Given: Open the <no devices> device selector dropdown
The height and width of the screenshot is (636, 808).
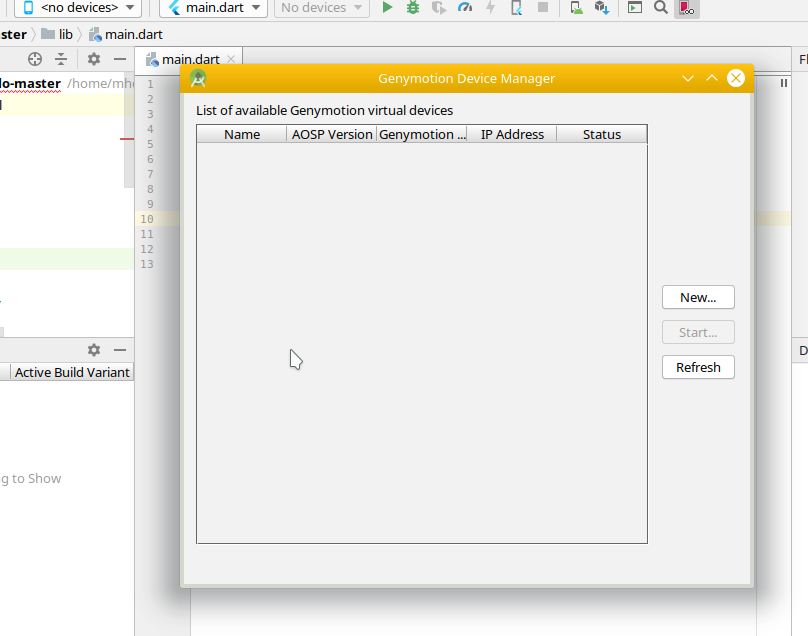Looking at the screenshot, I should click(x=79, y=8).
